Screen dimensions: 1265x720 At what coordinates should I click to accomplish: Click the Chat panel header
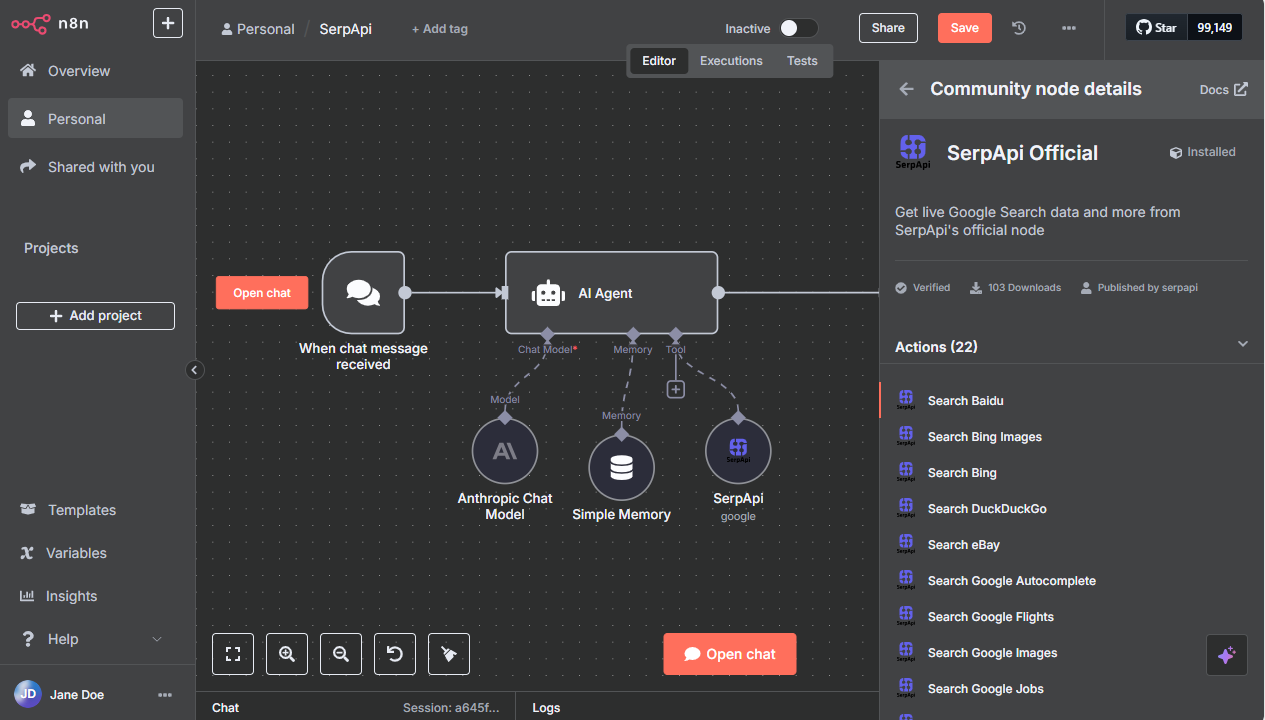[x=226, y=708]
